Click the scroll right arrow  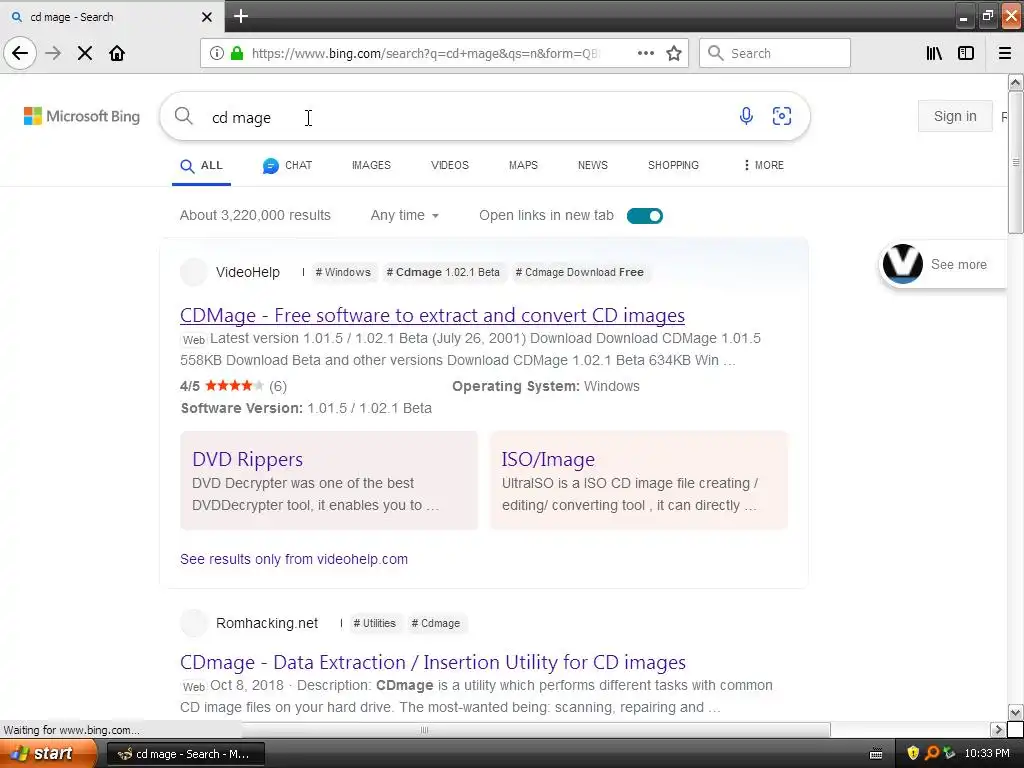click(x=998, y=729)
